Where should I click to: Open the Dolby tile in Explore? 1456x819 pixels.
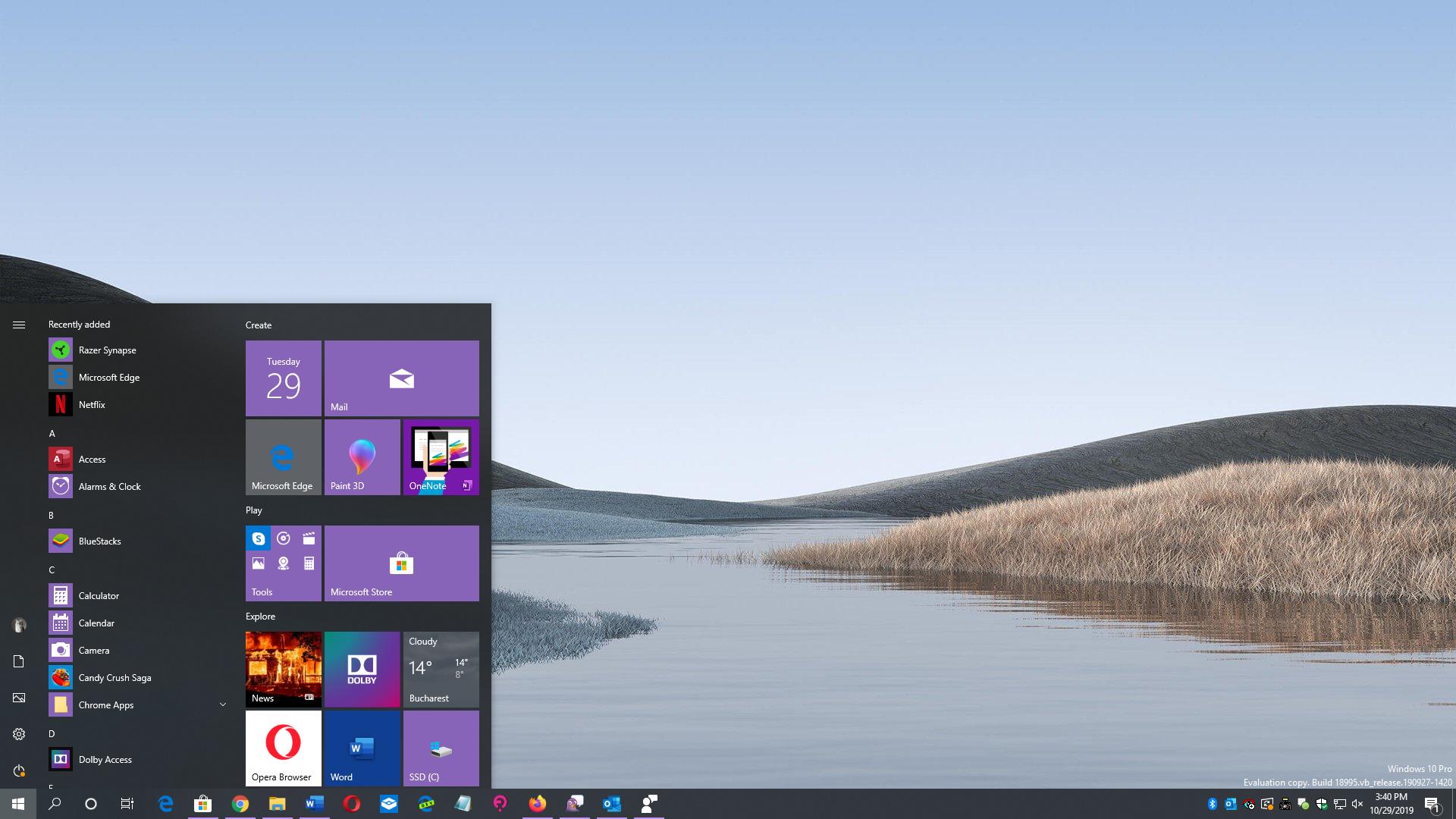pyautogui.click(x=362, y=670)
